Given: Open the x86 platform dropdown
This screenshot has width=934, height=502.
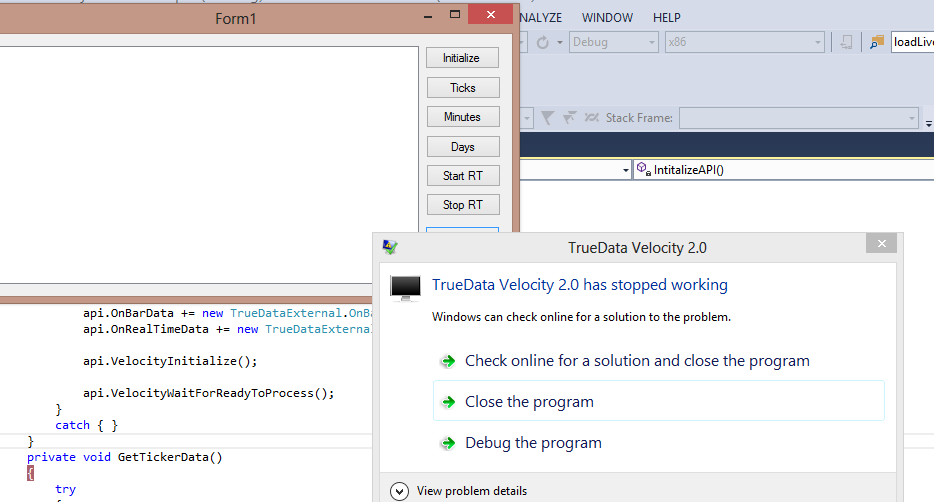Looking at the screenshot, I should [x=744, y=42].
